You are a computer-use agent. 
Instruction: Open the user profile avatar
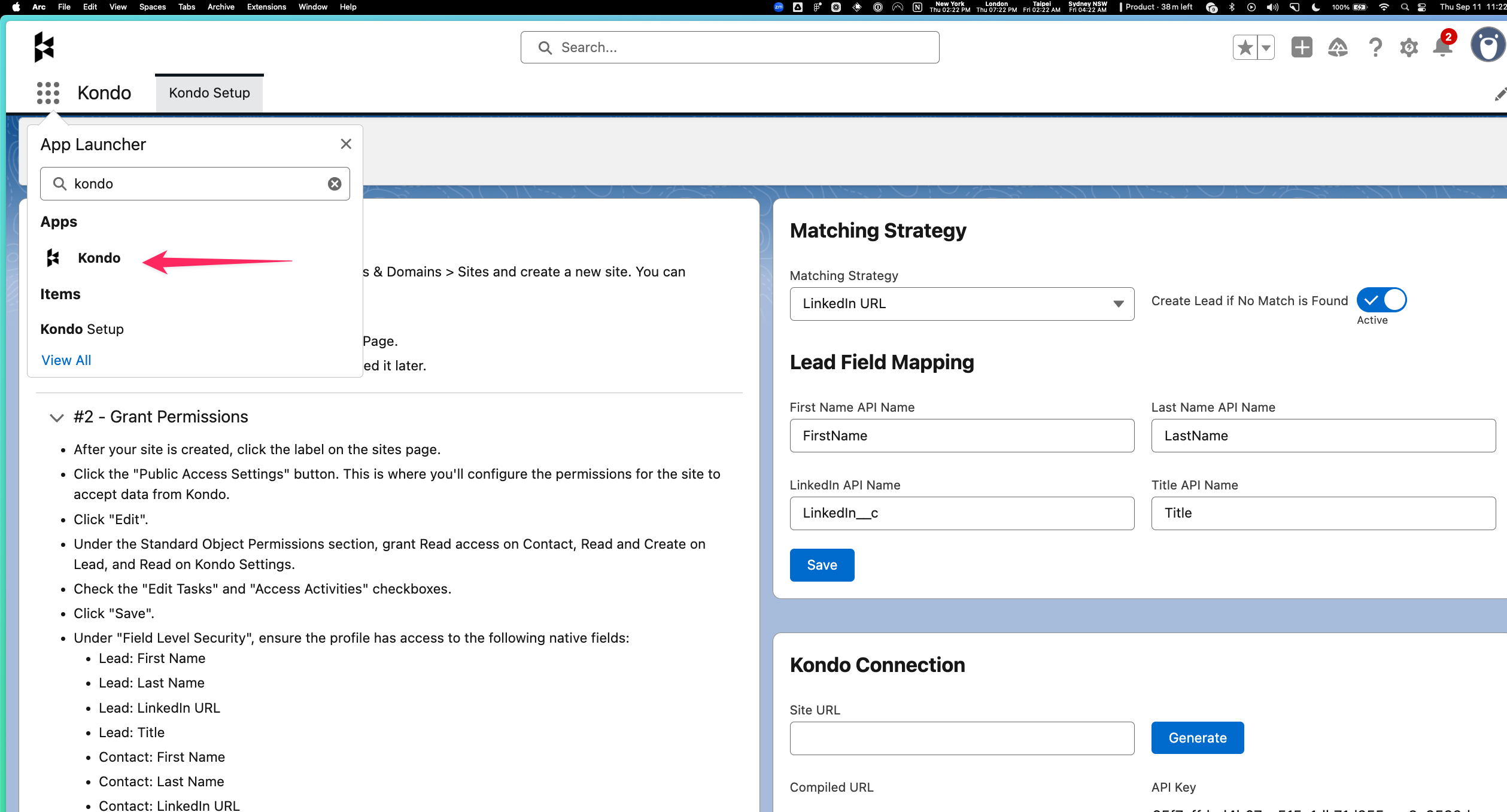(x=1488, y=45)
